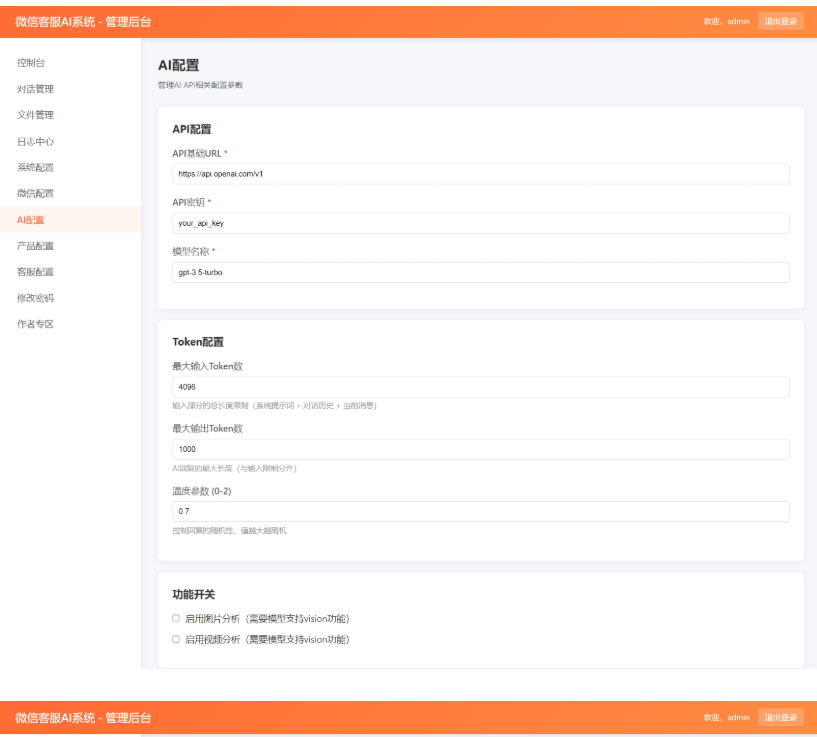
Task: Enable 启用图片分析 image analysis
Action: pyautogui.click(x=176, y=616)
